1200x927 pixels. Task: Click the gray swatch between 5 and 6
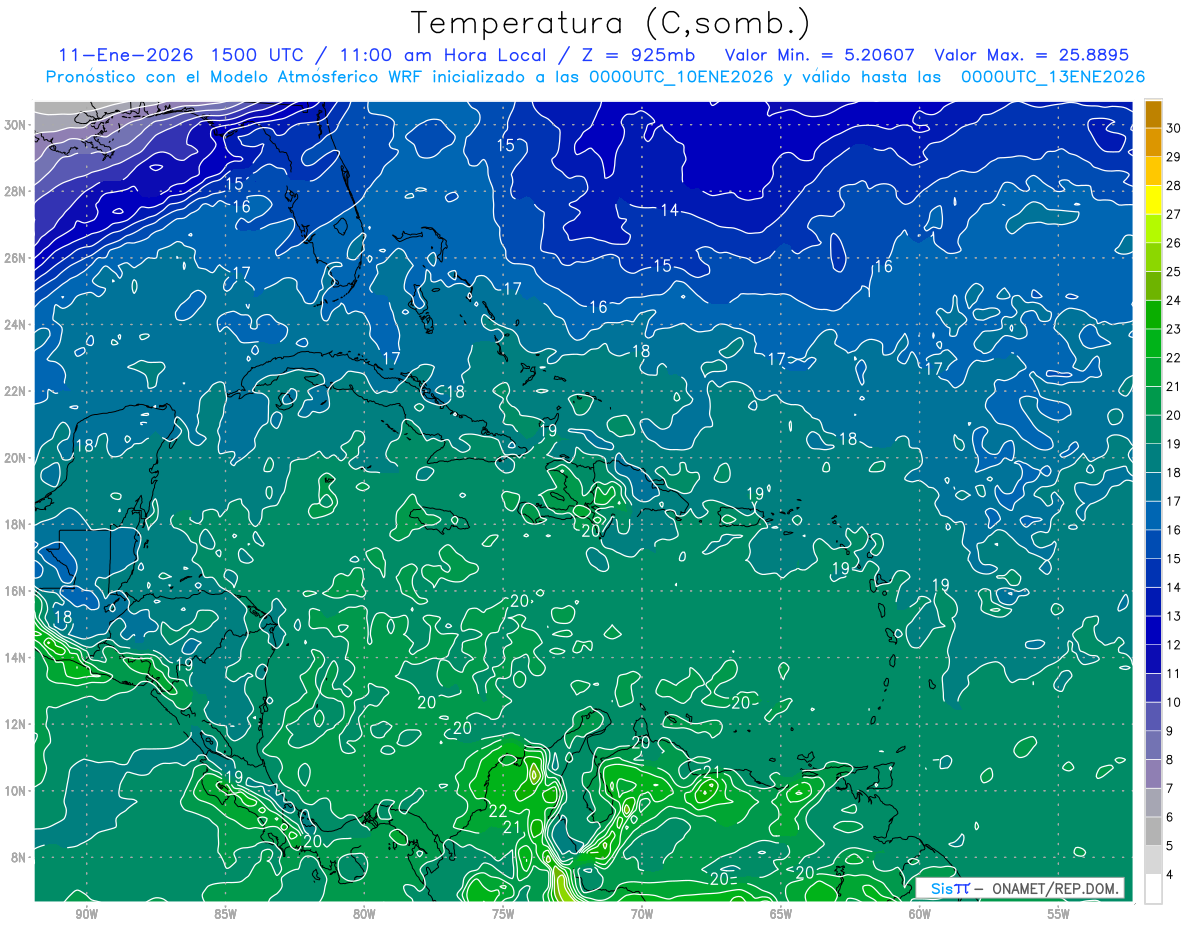click(x=1153, y=832)
